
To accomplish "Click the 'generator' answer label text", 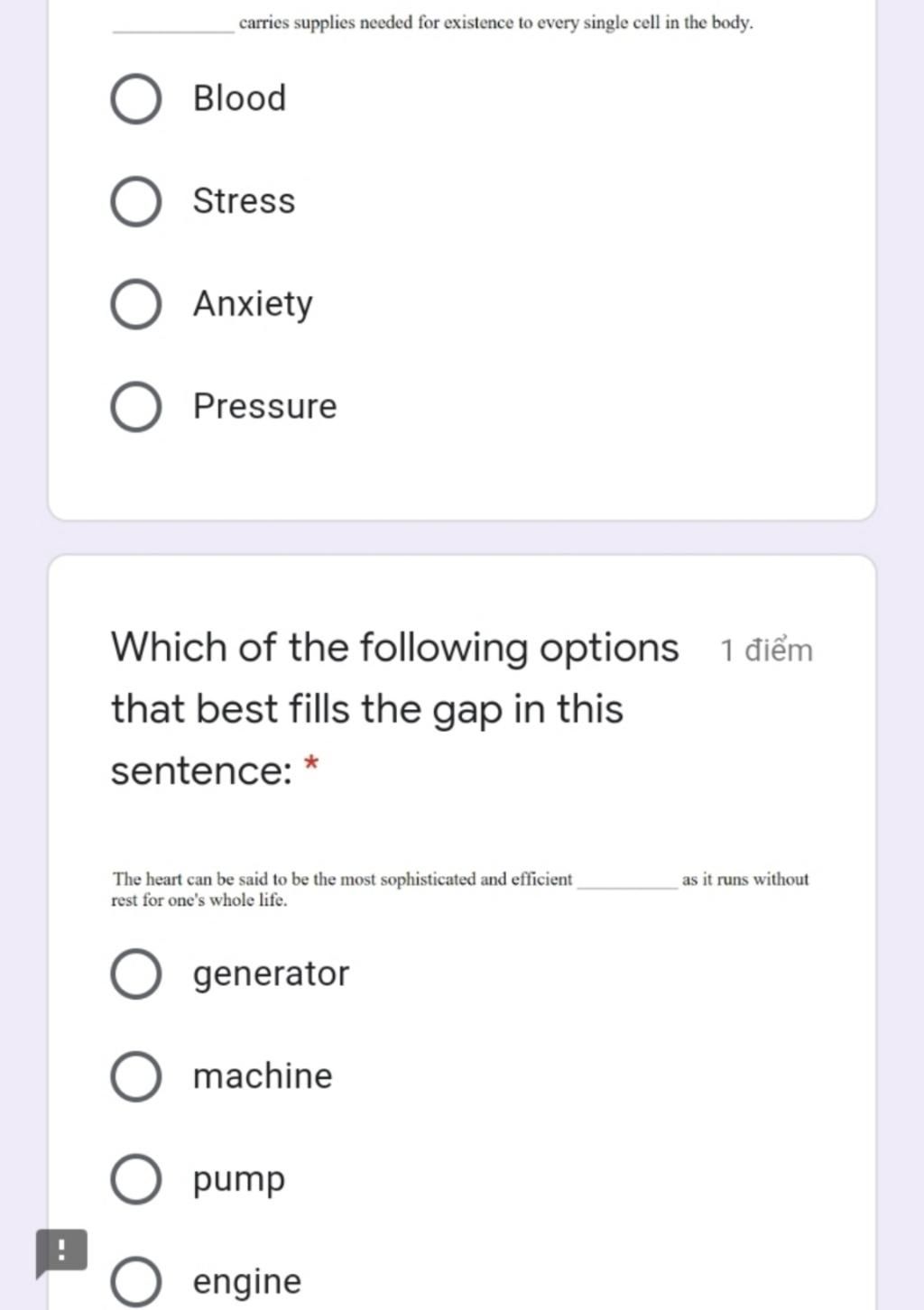I will tap(271, 974).
